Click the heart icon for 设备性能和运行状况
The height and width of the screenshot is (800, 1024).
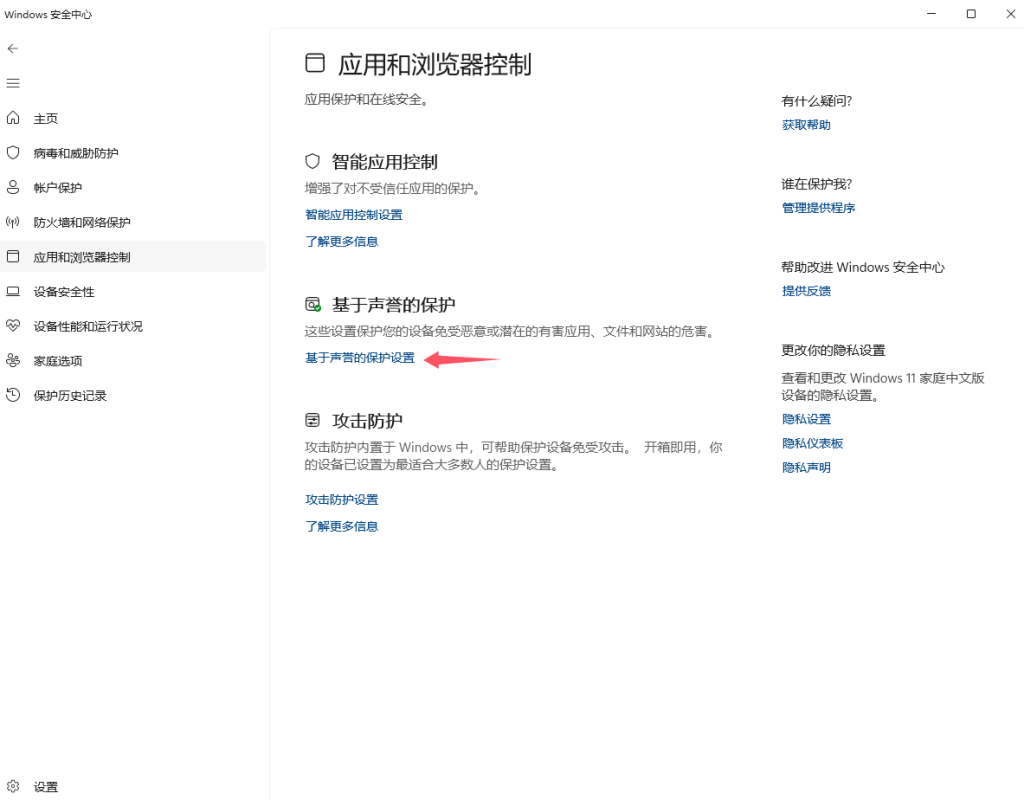[13, 325]
